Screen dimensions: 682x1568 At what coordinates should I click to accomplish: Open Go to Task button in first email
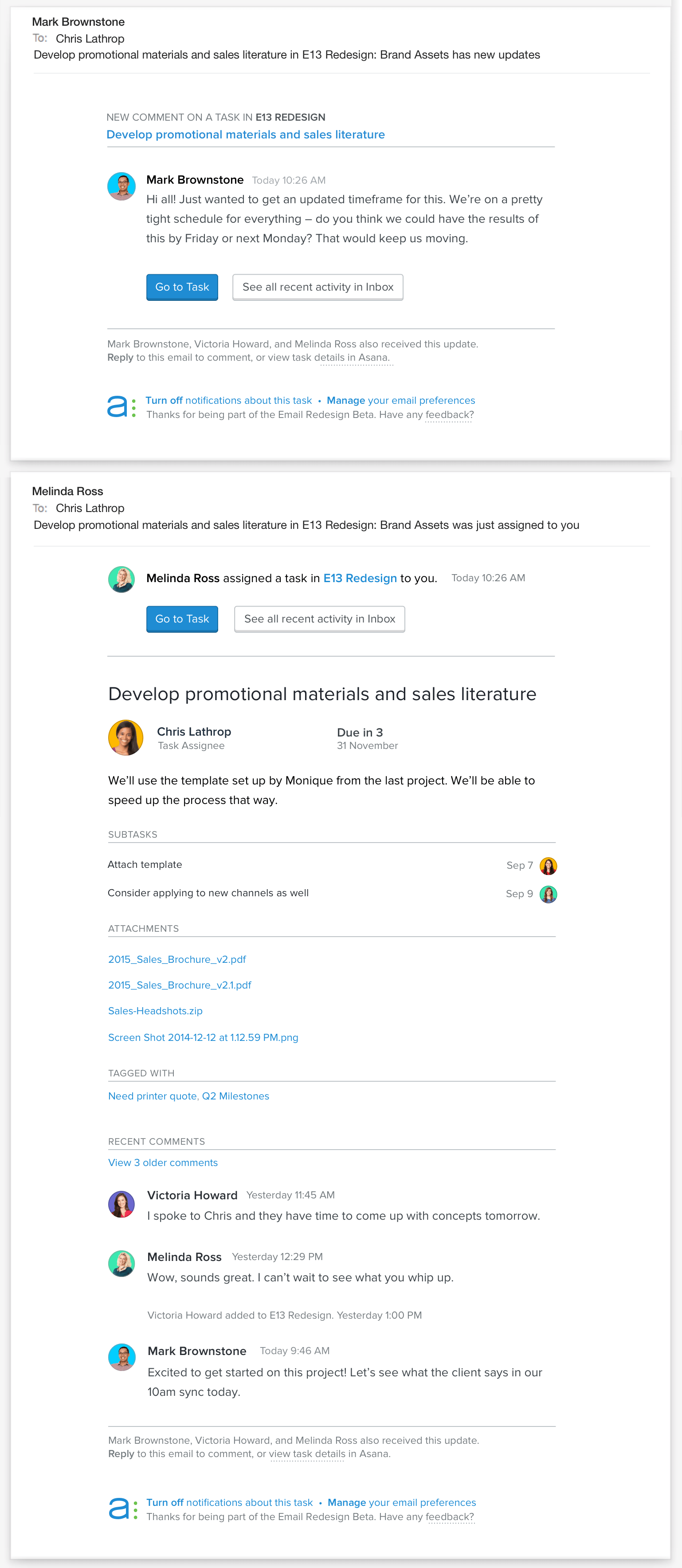[182, 288]
